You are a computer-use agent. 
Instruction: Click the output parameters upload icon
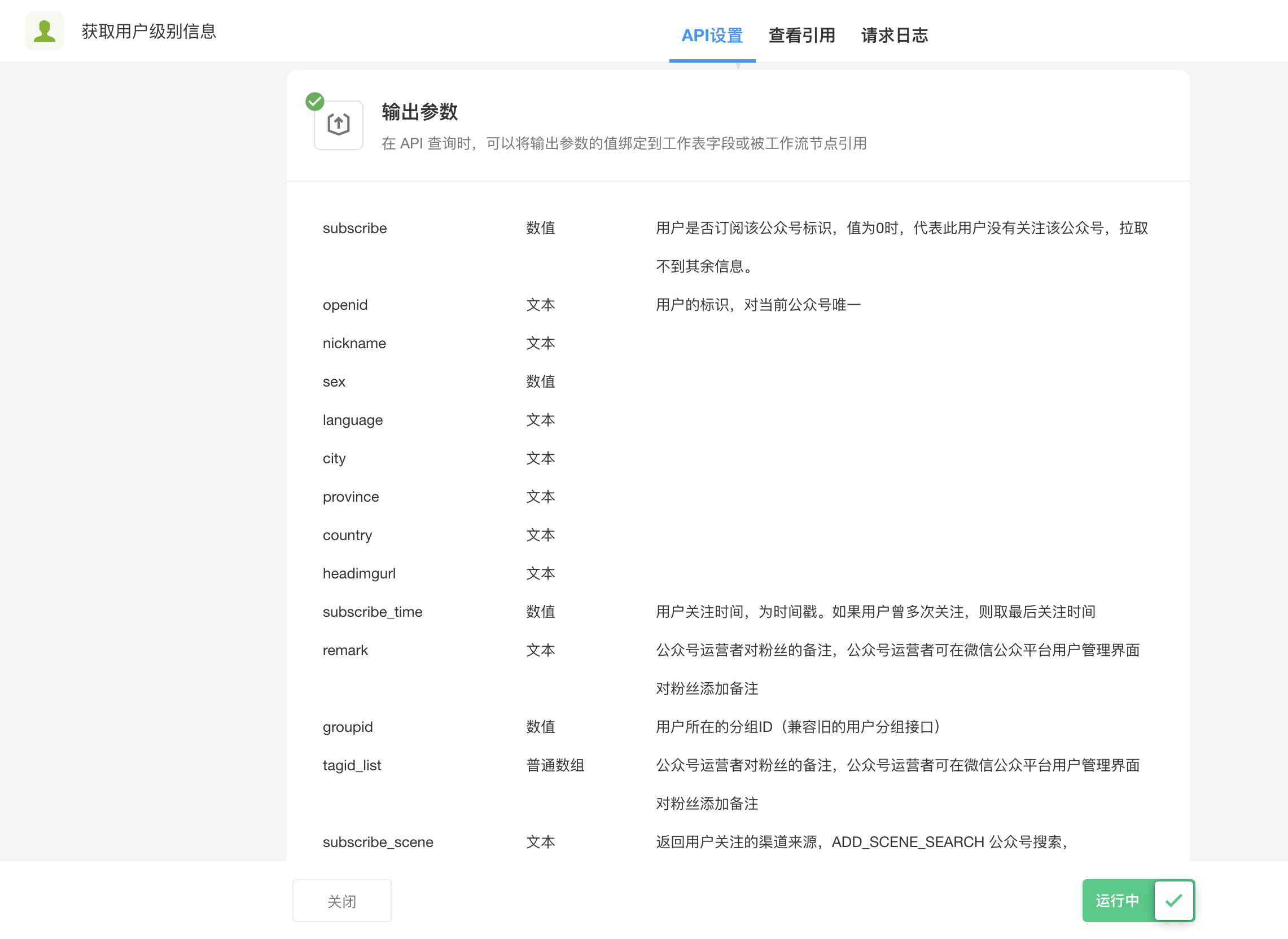point(338,125)
